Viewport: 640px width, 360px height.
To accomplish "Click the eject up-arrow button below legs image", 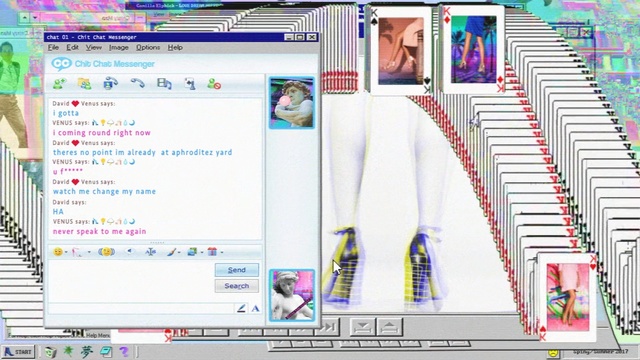I will (389, 327).
